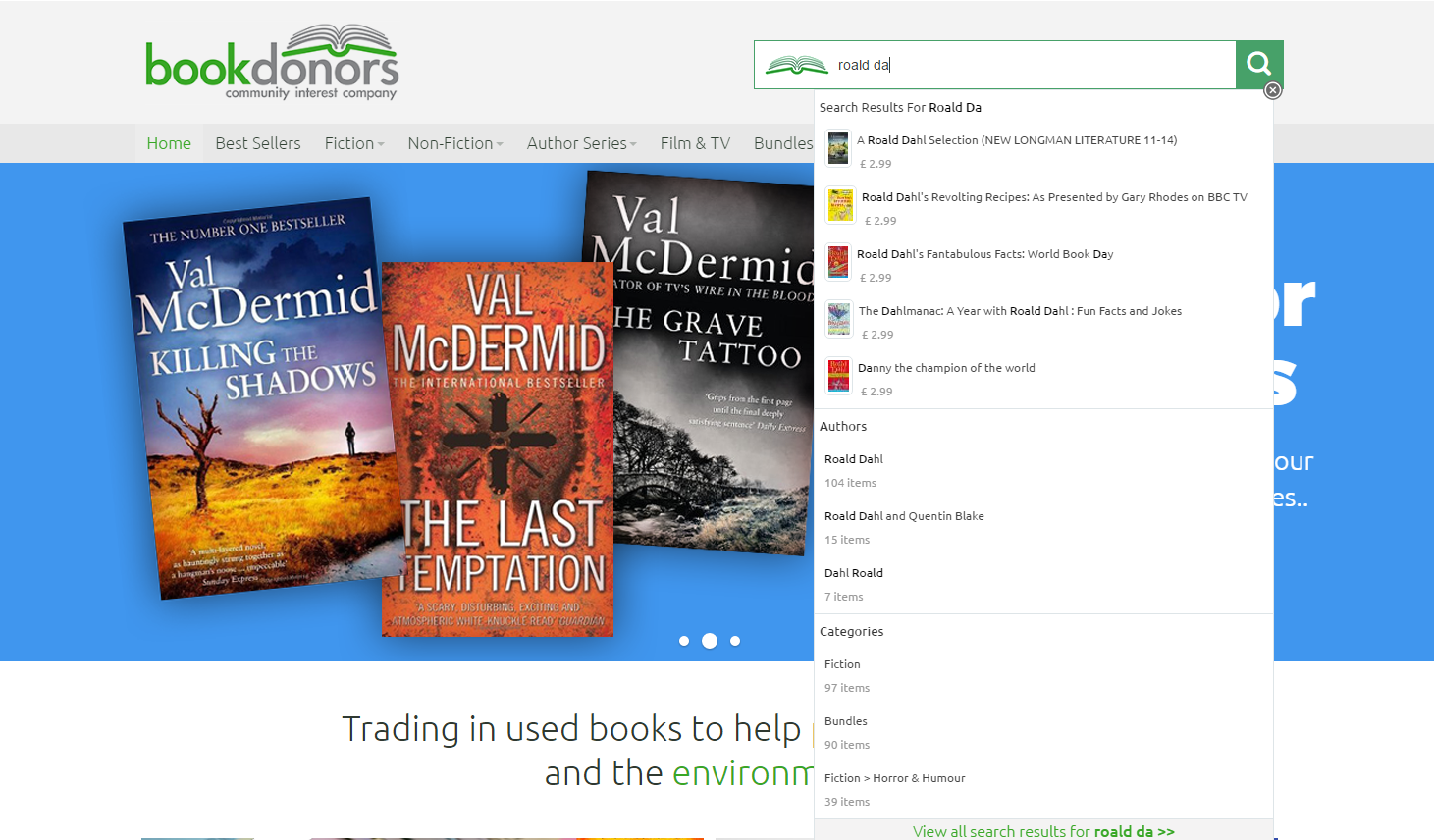
Task: Go to first carousel slide dot
Action: [684, 641]
